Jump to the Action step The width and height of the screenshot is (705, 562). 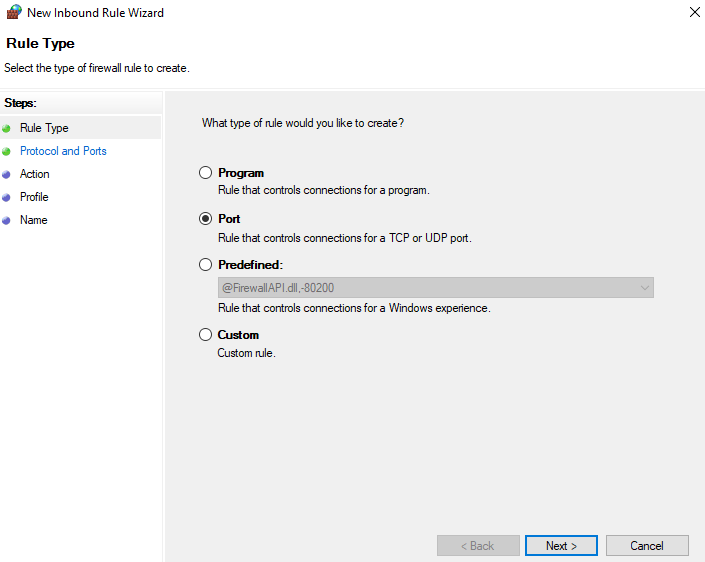click(x=34, y=174)
